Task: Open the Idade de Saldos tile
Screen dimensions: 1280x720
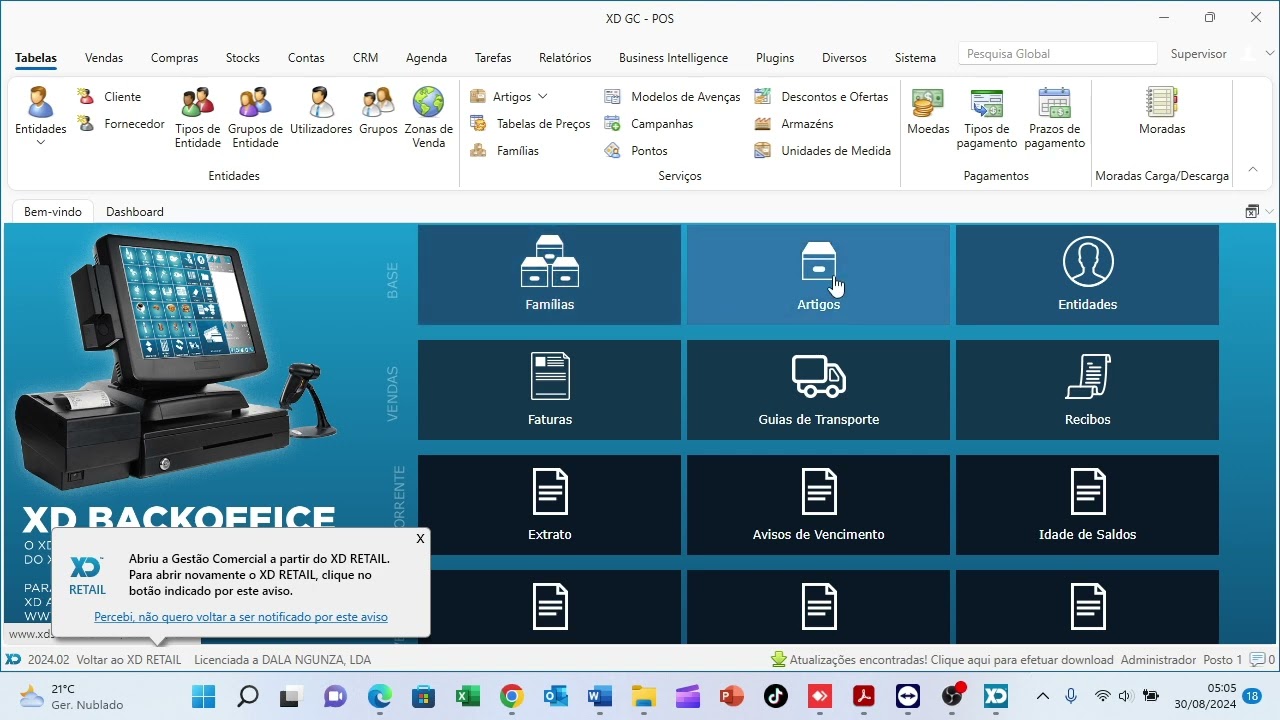Action: 1087,505
